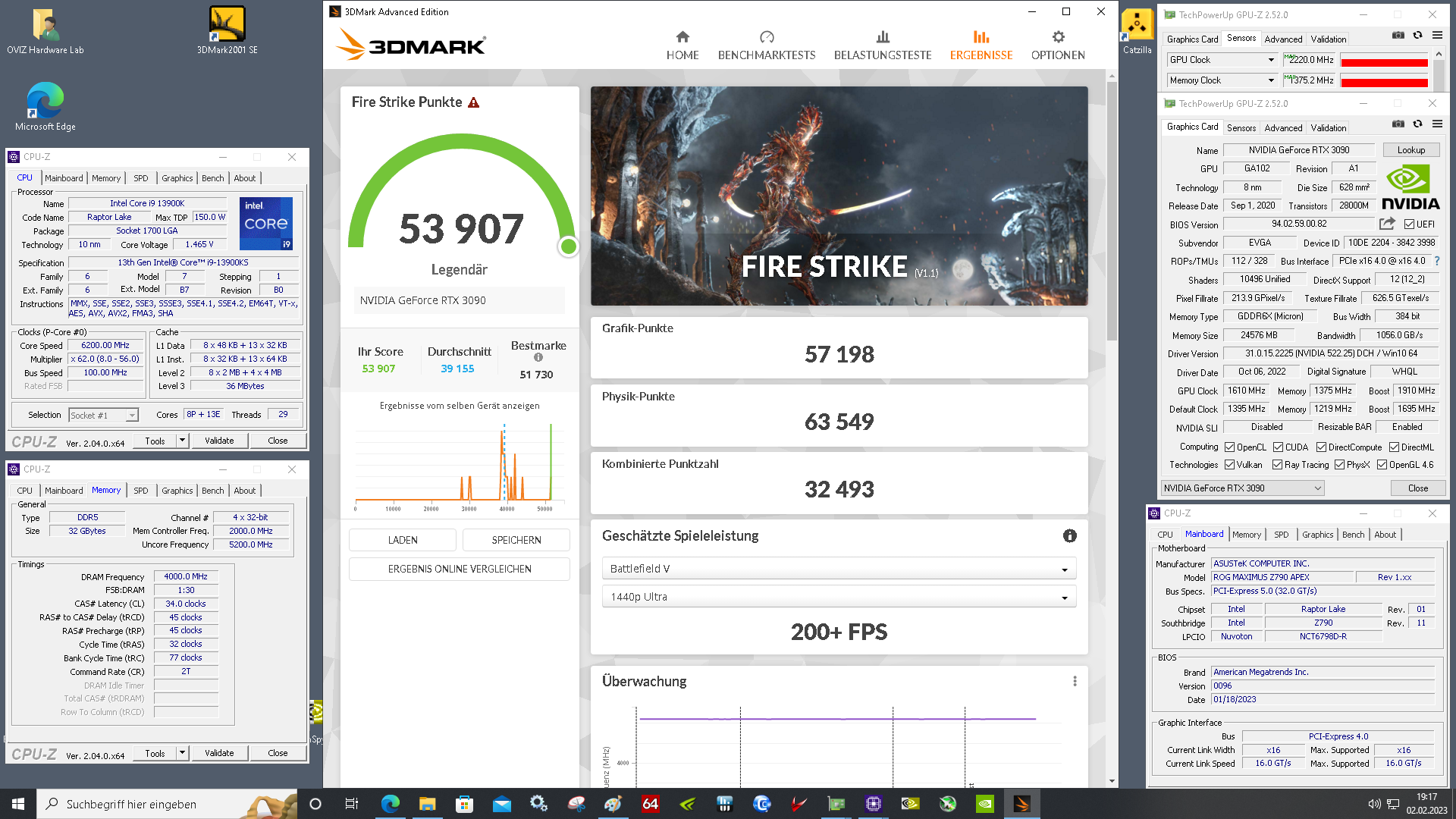The width and height of the screenshot is (1456, 819).
Task: Open Task View on the taskbar
Action: tap(351, 804)
